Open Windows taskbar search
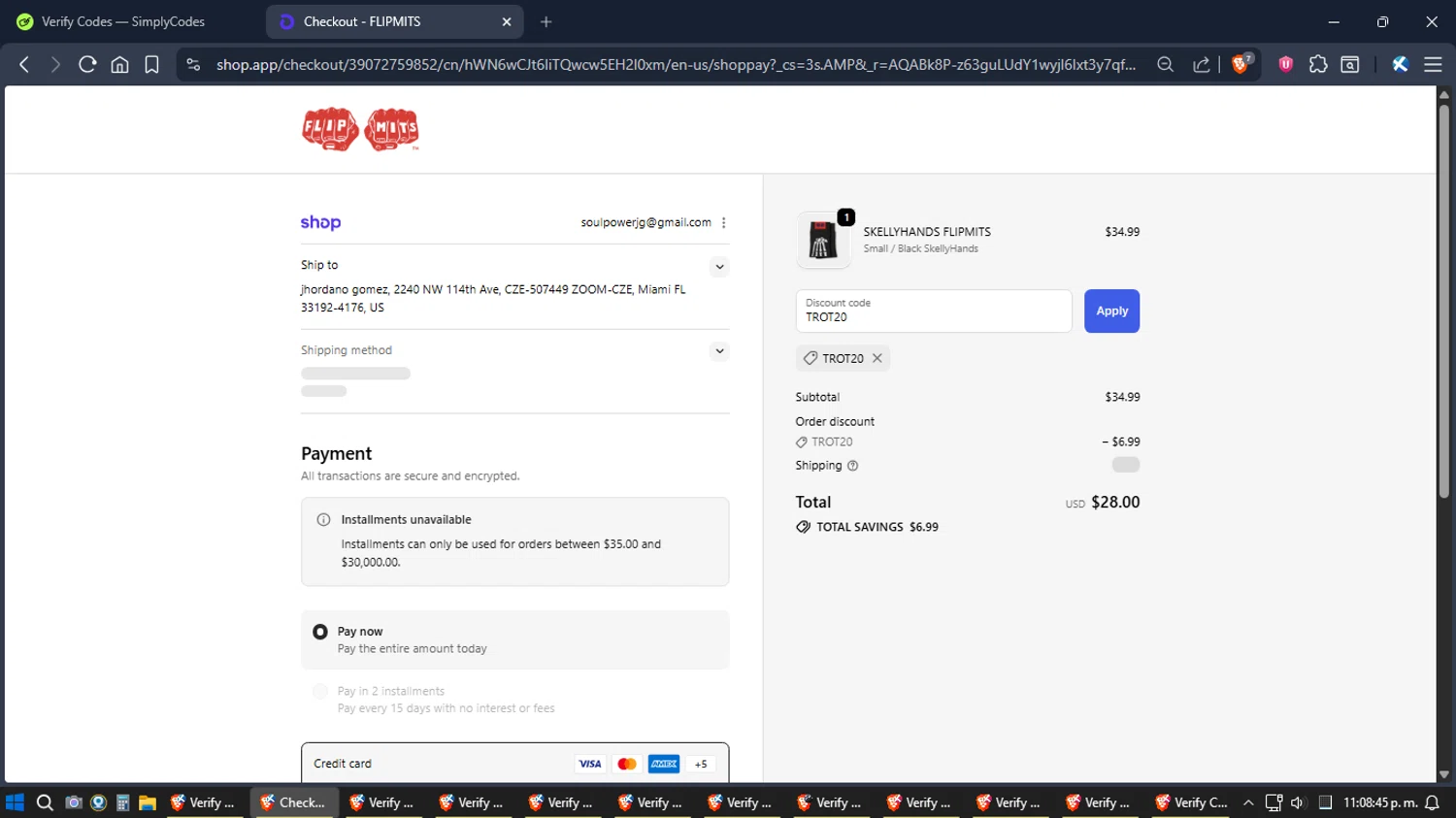This screenshot has width=1456, height=818. point(45,802)
